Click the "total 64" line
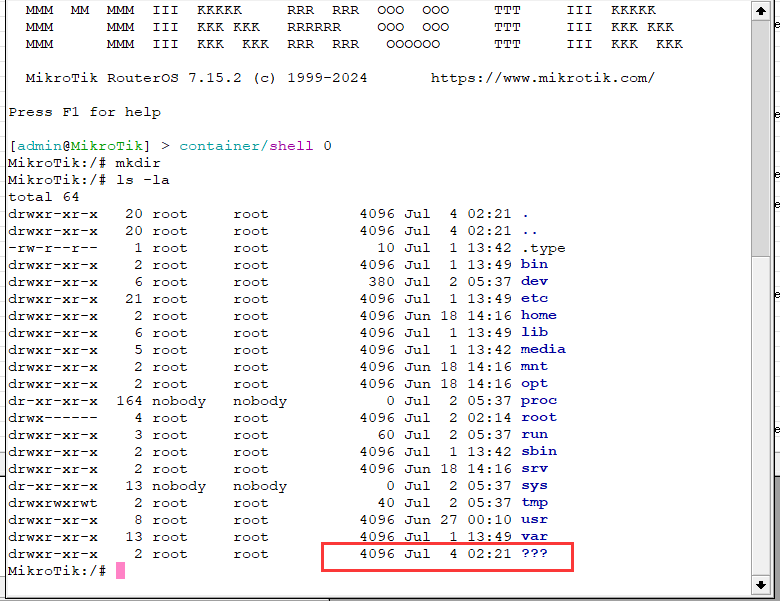The height and width of the screenshot is (601, 780). tap(44, 197)
